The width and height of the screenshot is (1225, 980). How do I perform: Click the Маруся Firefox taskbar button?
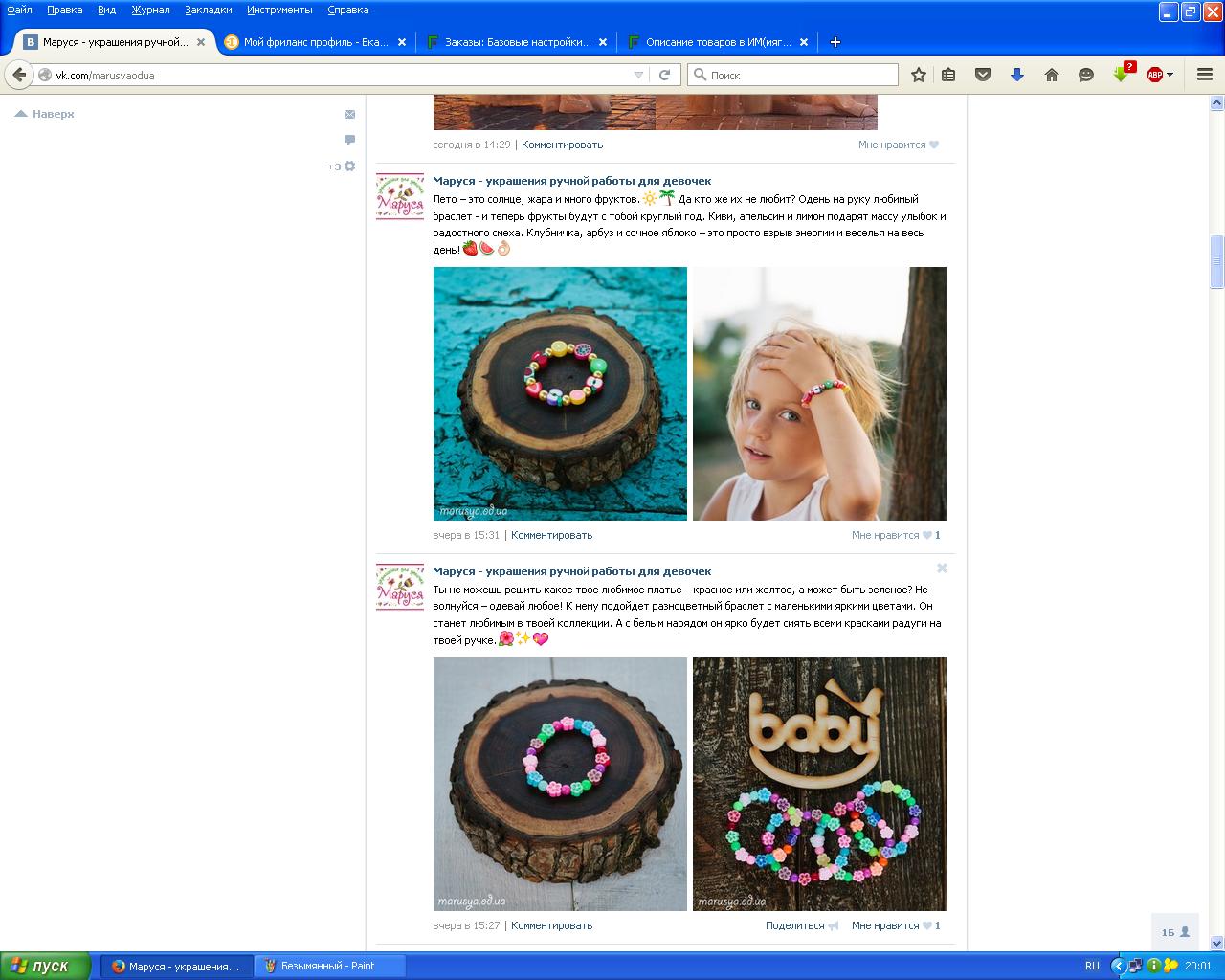pyautogui.click(x=177, y=966)
